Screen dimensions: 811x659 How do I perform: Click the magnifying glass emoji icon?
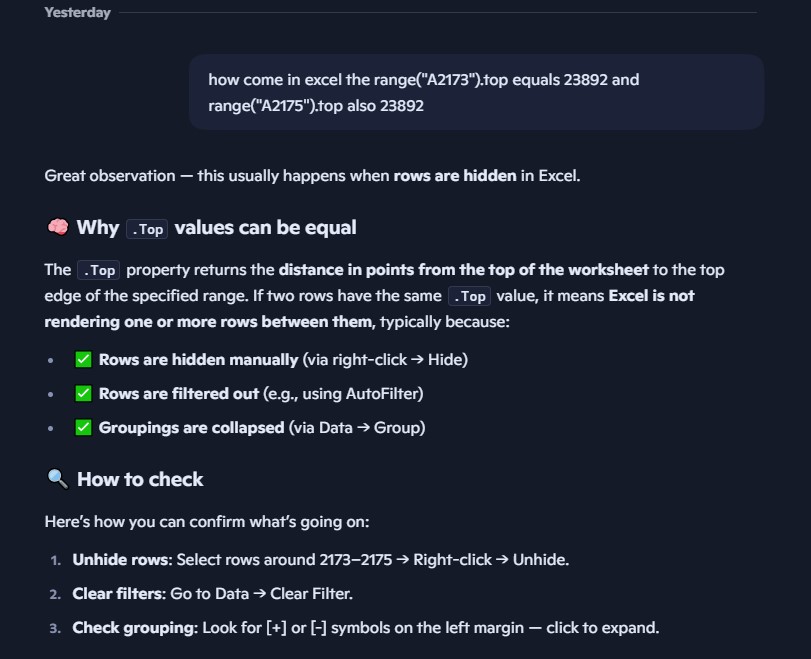(x=57, y=480)
